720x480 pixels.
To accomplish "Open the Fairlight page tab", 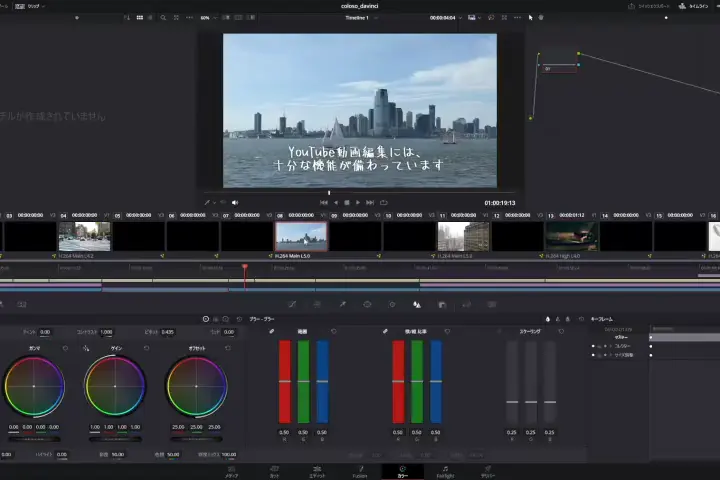I will 445,472.
